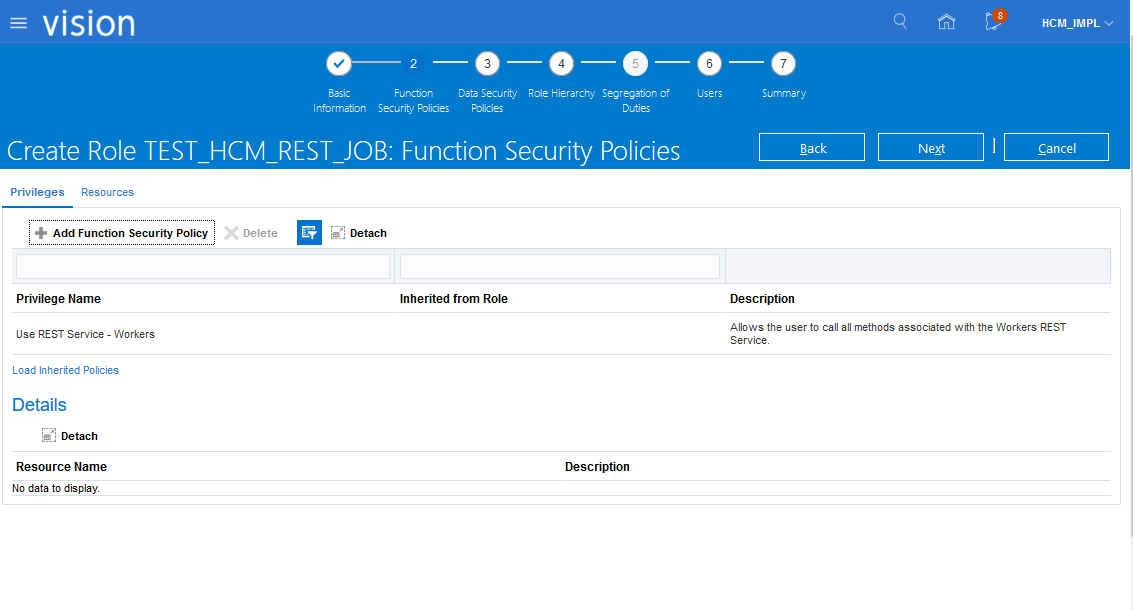Click the Privilege Name filter field
This screenshot has height=610, width=1133.
[x=203, y=266]
